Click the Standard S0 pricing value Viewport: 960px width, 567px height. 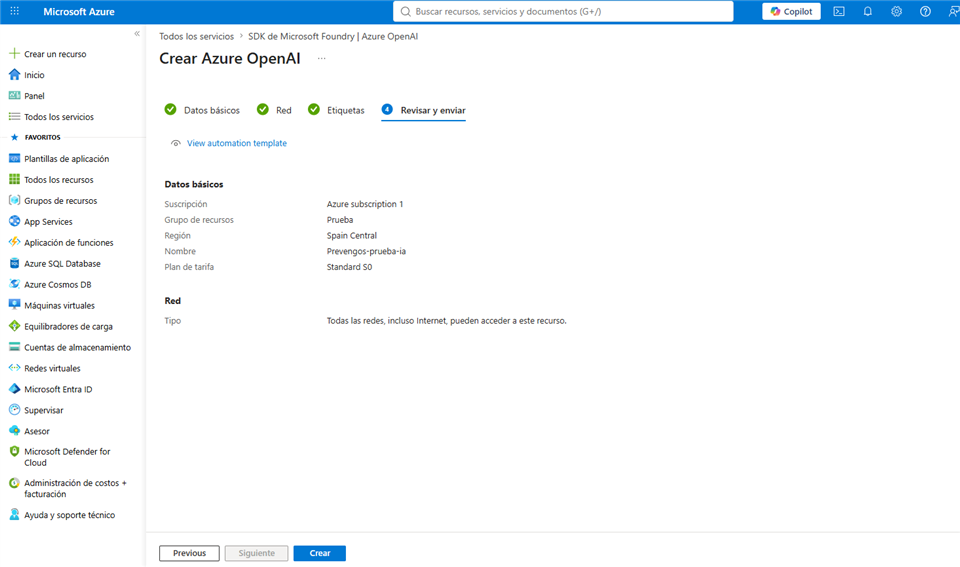pos(349,267)
